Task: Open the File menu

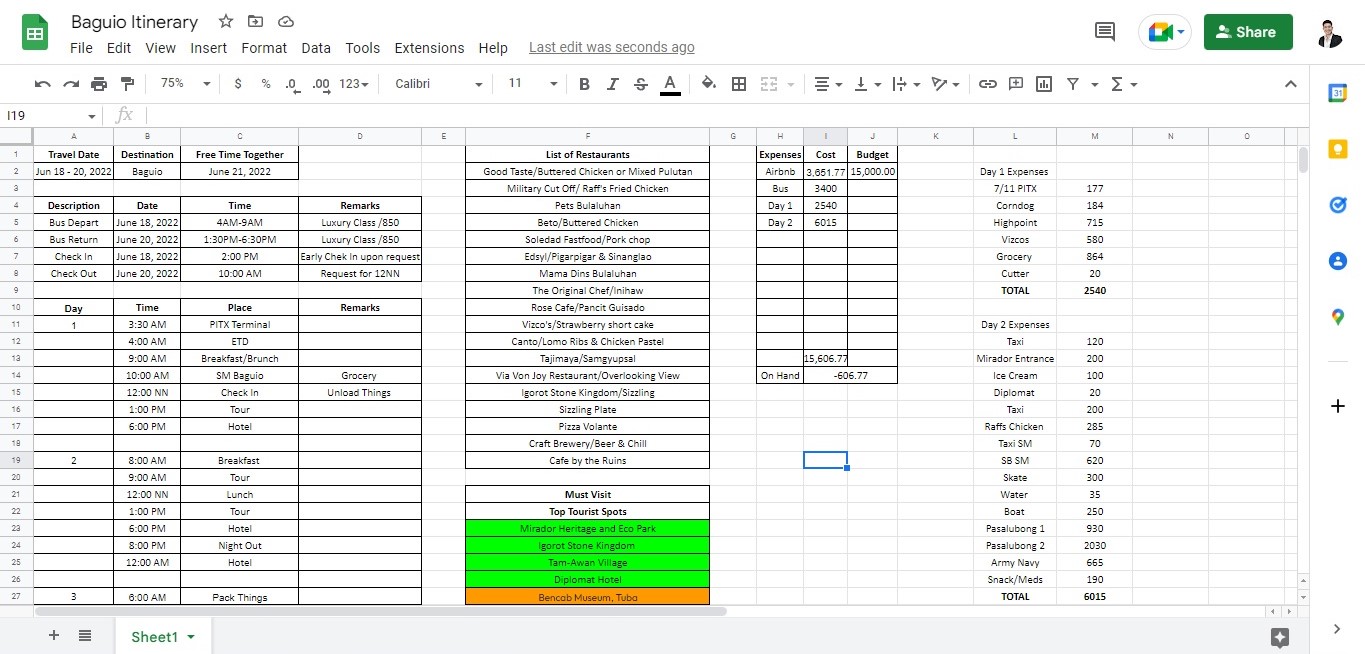Action: pyautogui.click(x=81, y=48)
